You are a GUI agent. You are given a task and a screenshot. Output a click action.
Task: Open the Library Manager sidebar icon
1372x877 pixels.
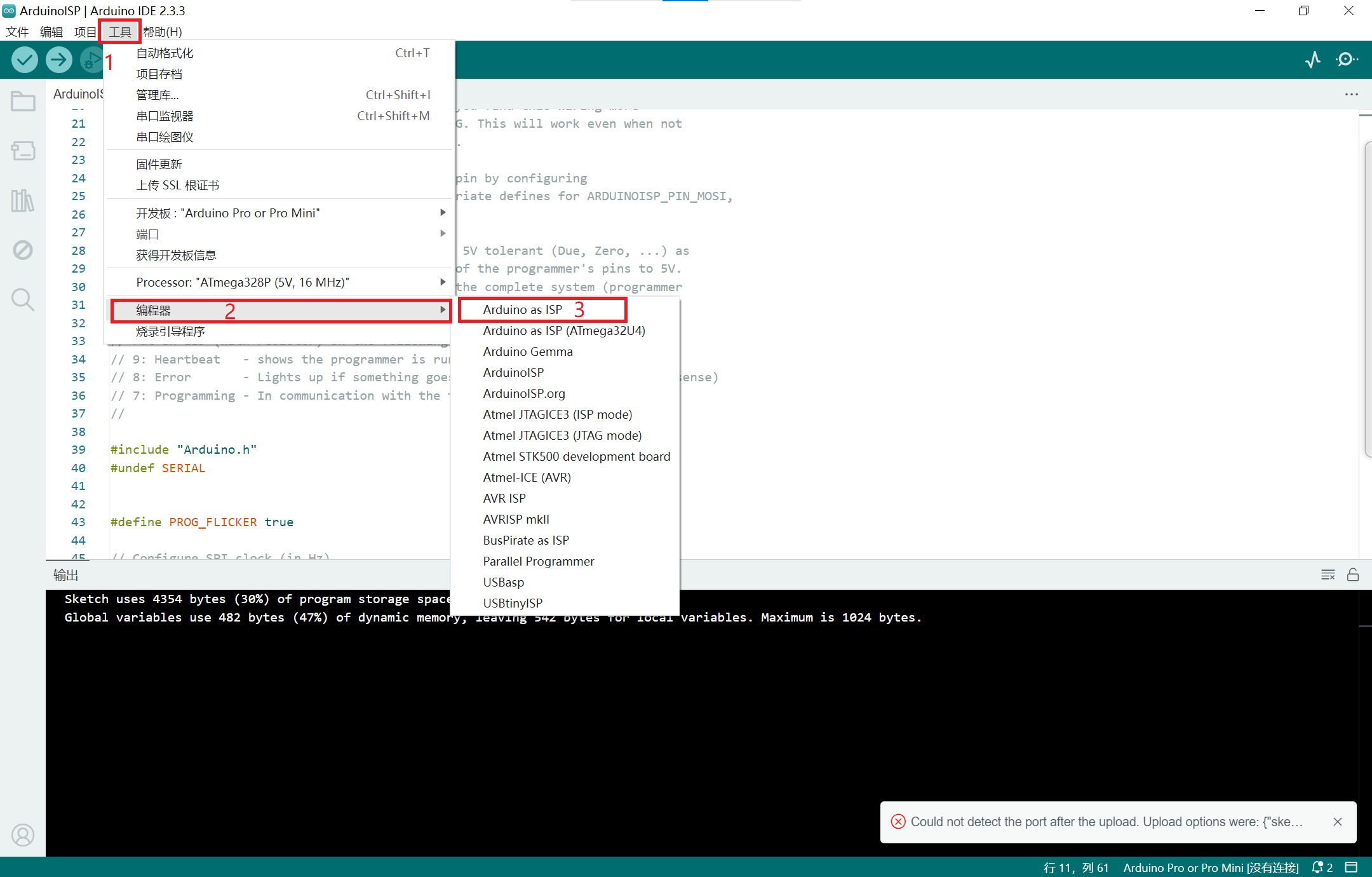point(23,200)
